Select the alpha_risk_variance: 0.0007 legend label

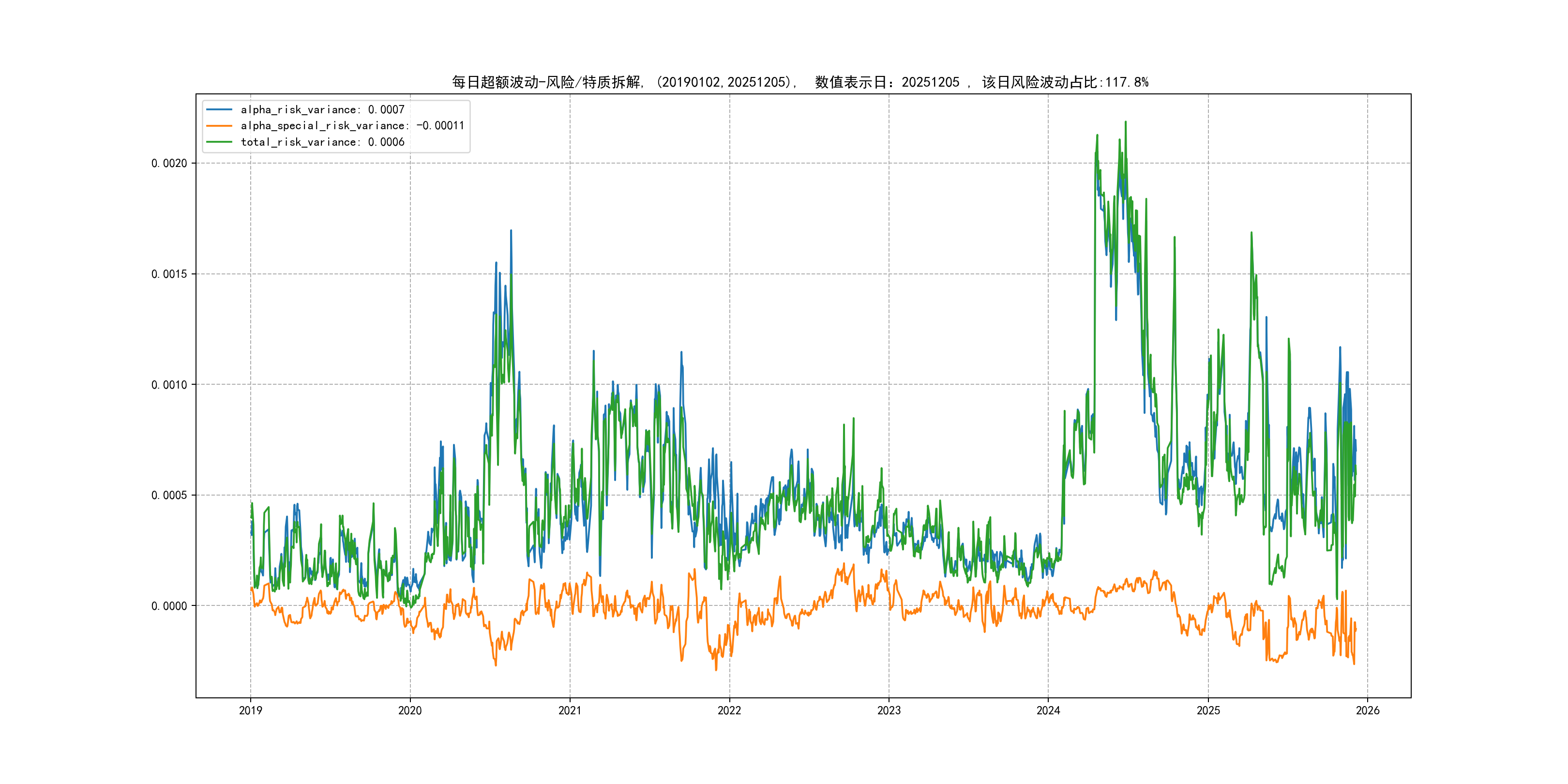point(322,109)
